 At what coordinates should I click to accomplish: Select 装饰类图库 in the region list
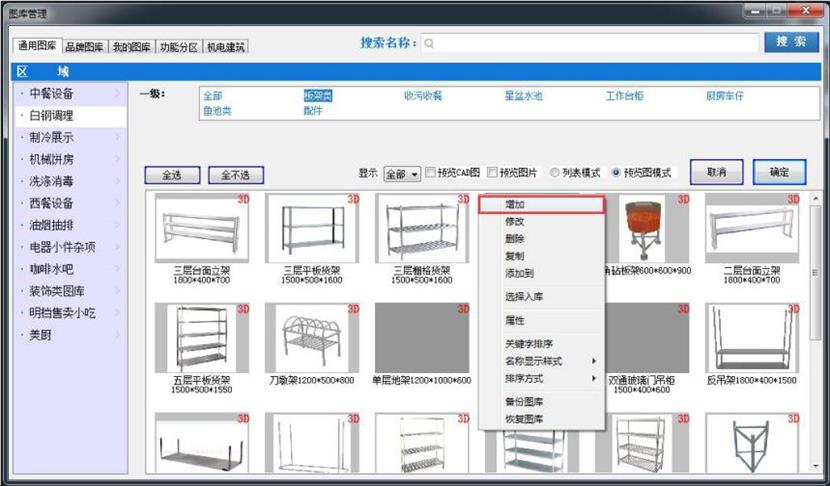[70, 291]
